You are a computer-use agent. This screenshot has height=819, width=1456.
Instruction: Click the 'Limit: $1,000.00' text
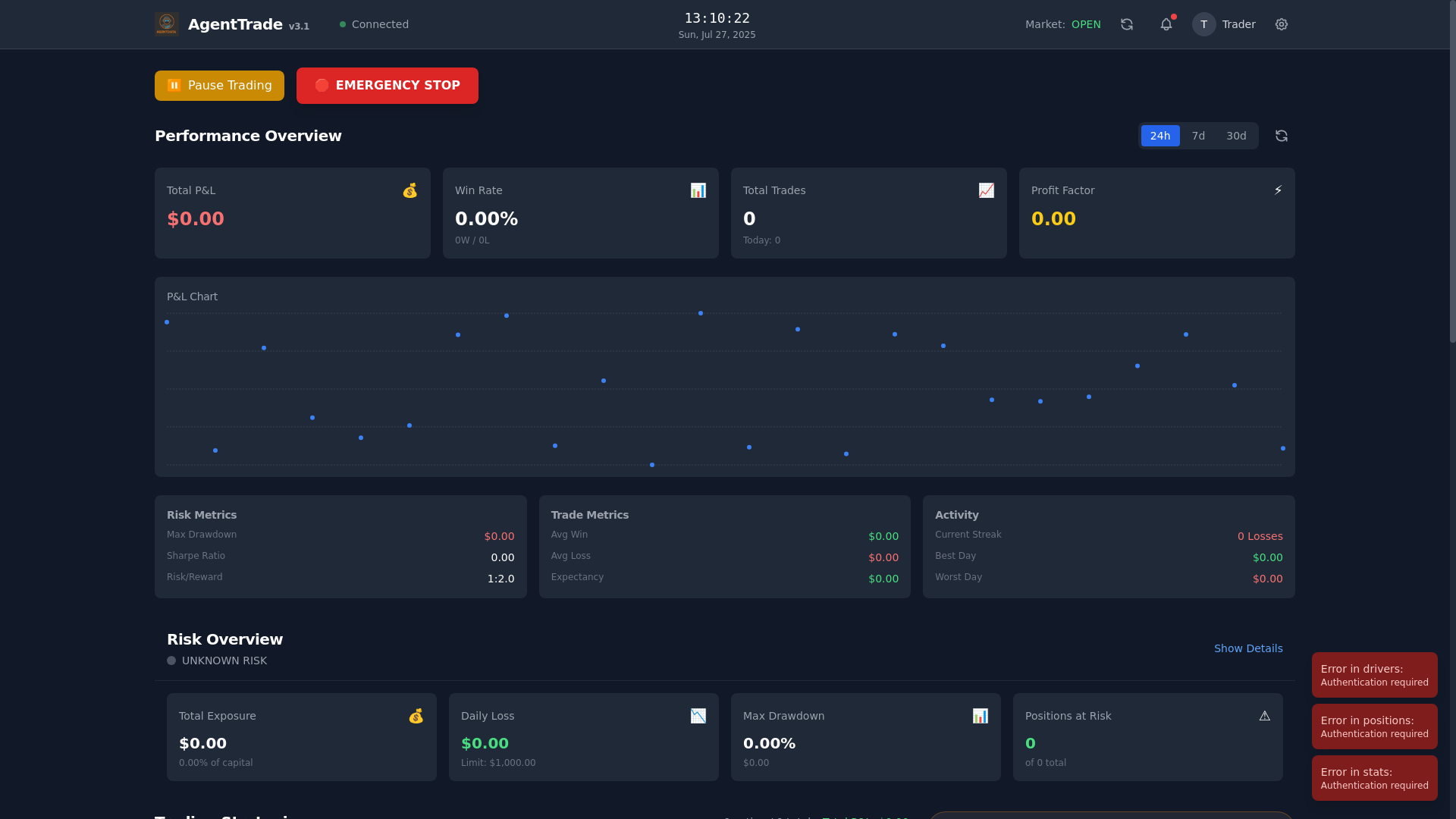[498, 763]
